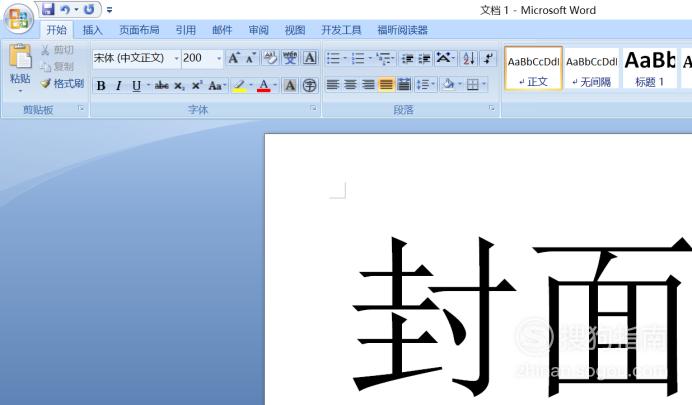Click the character border A icon

pyautogui.click(x=310, y=58)
